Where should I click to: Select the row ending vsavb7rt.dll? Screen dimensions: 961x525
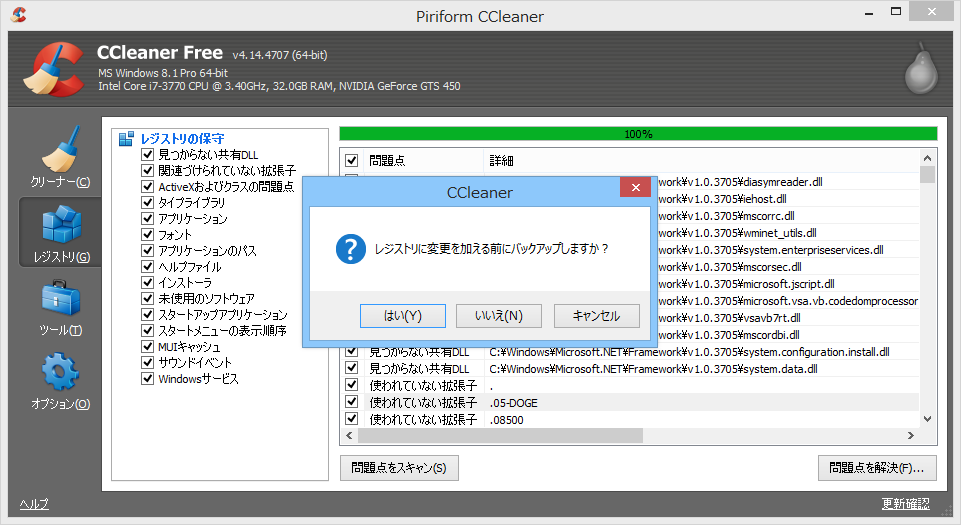[x=788, y=318]
